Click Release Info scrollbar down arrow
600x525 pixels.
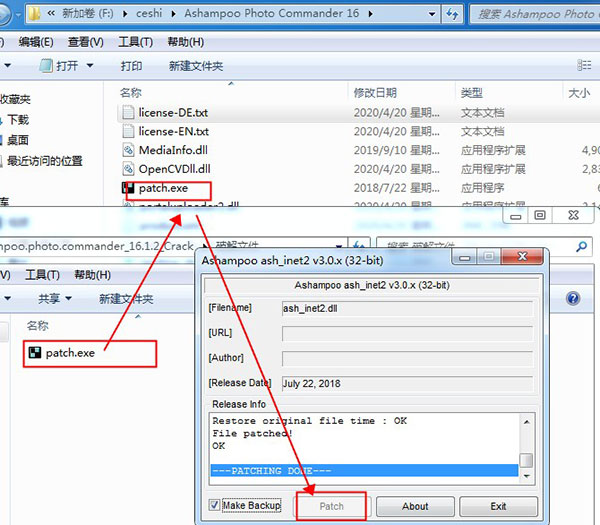527,476
